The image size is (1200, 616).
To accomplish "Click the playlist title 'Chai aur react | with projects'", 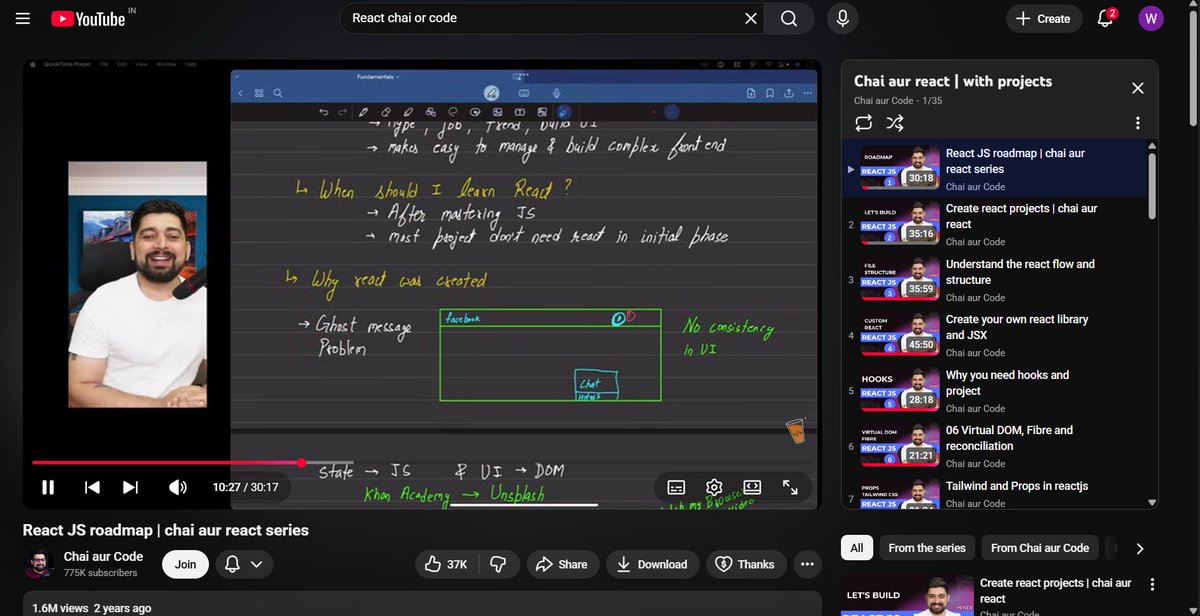I will pos(953,81).
